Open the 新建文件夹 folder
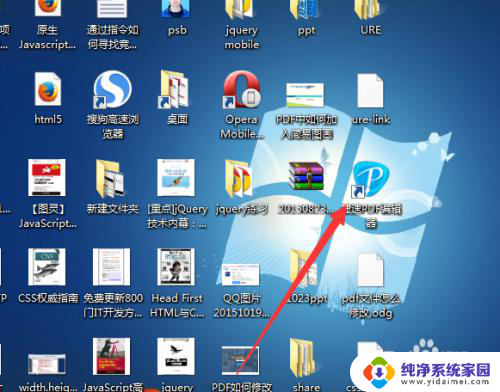 [110, 178]
